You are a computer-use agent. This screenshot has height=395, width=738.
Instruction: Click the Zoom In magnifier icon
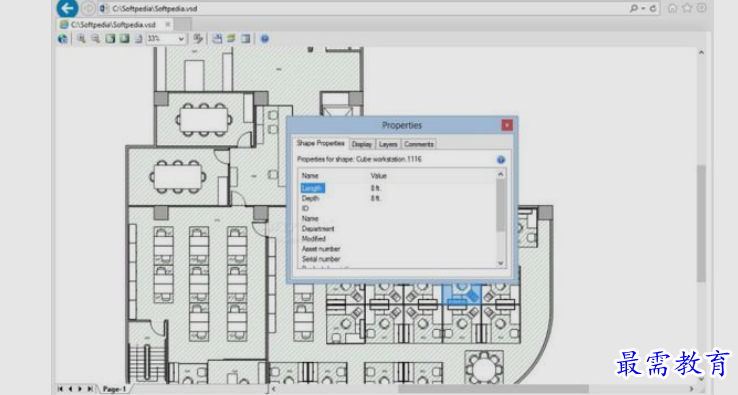(81, 39)
